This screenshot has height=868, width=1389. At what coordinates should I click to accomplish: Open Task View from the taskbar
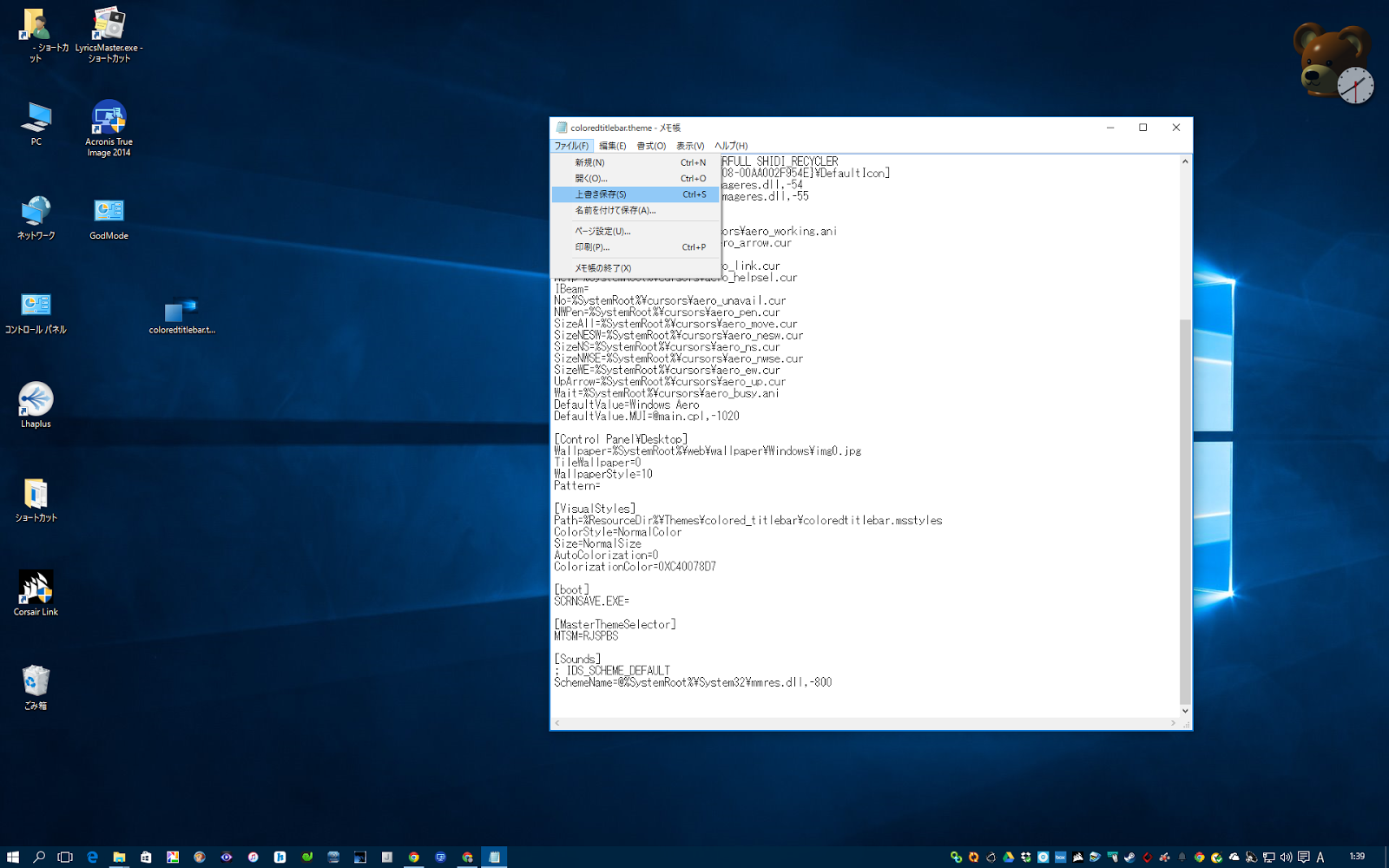(65, 857)
